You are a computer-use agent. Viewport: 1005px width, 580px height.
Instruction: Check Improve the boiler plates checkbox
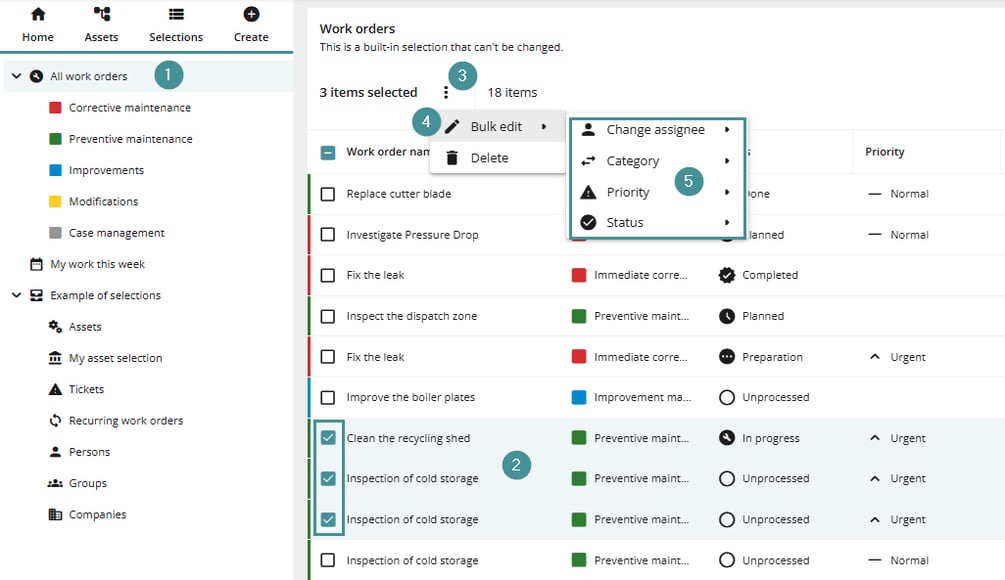(328, 397)
